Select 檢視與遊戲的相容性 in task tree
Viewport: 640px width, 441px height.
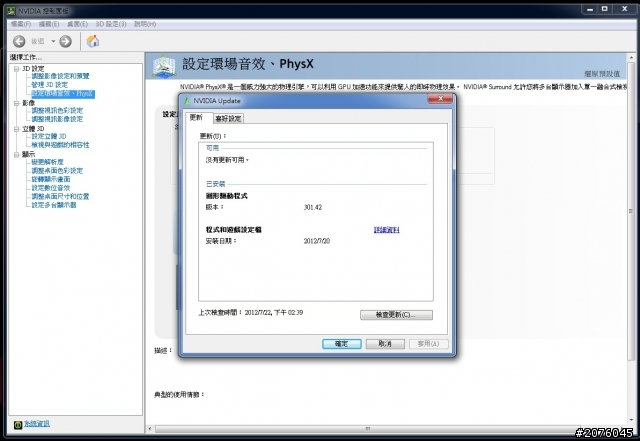[60, 145]
